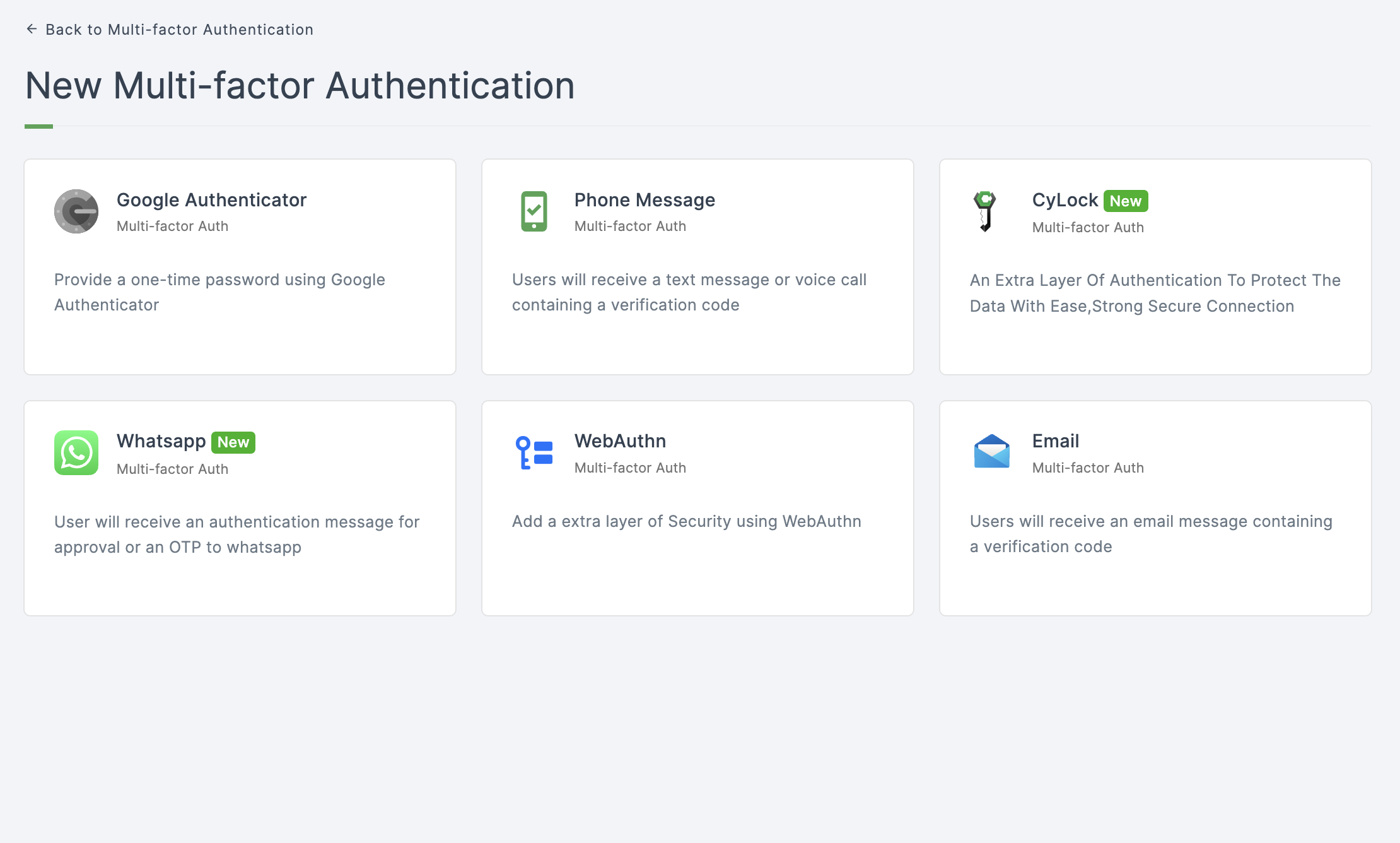Click the CyLock key icon
This screenshot has width=1400, height=843.
click(985, 211)
